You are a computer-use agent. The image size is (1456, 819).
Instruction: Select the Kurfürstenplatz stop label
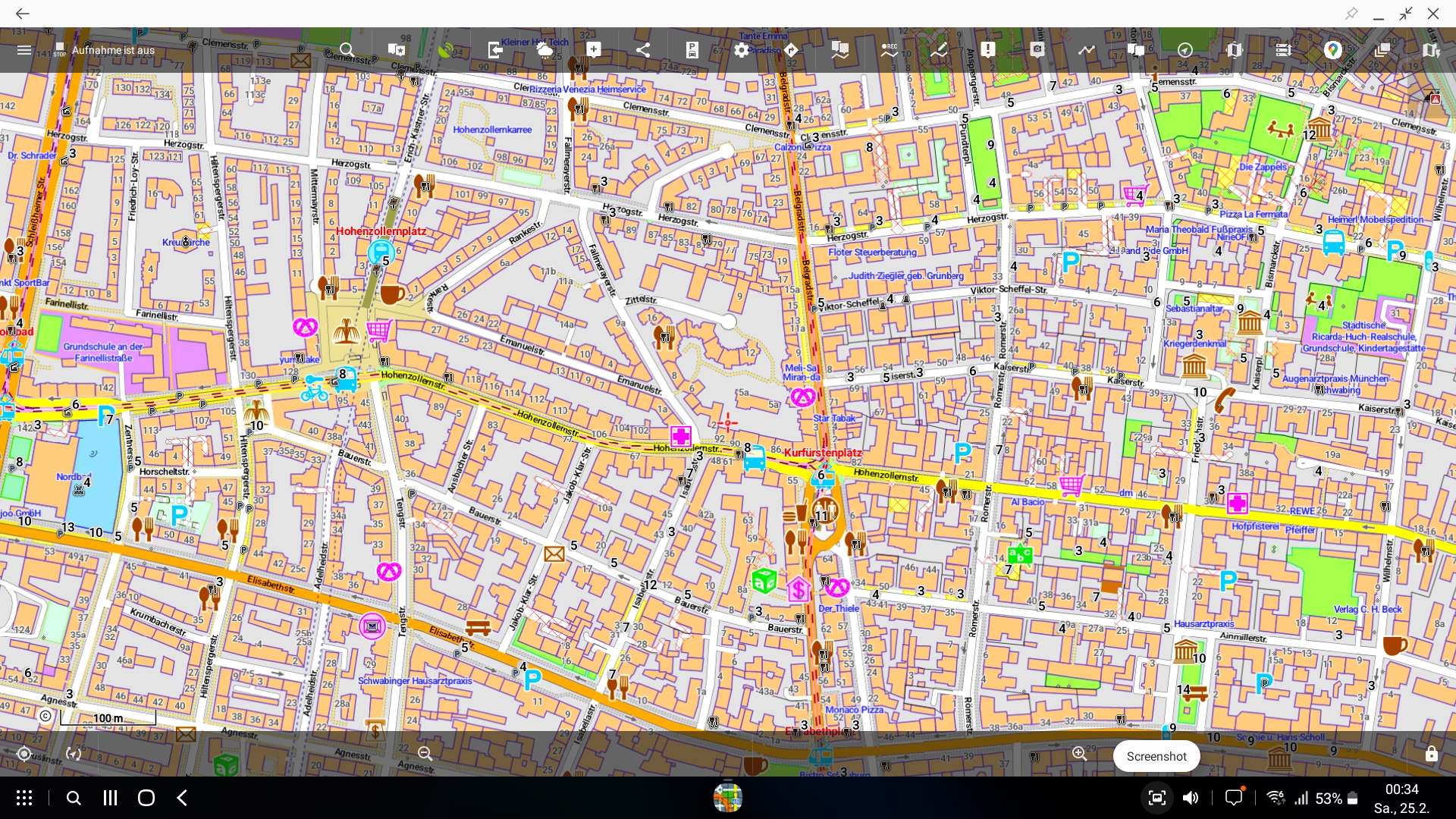[823, 453]
